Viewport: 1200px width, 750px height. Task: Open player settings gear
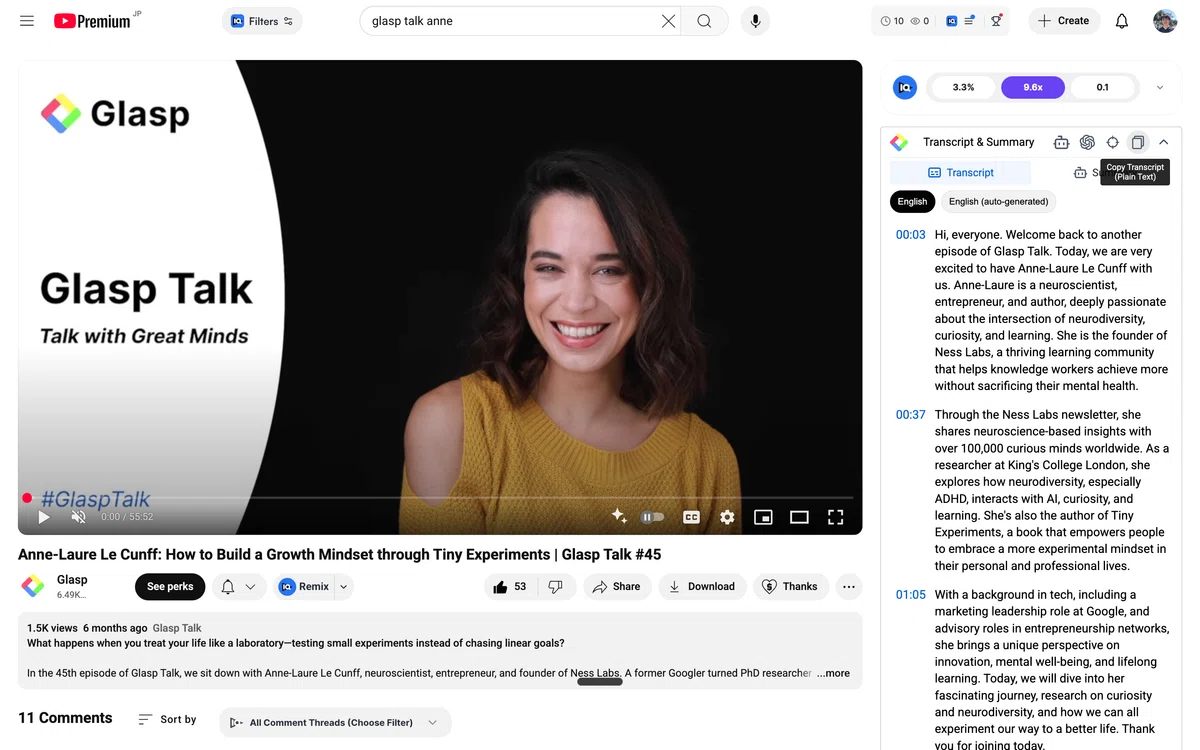coord(727,517)
